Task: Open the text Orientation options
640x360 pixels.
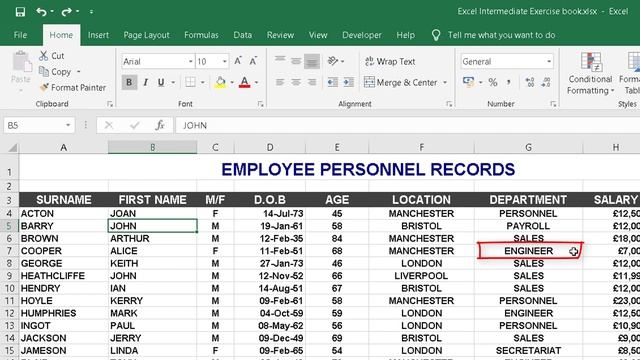Action: pyautogui.click(x=336, y=61)
